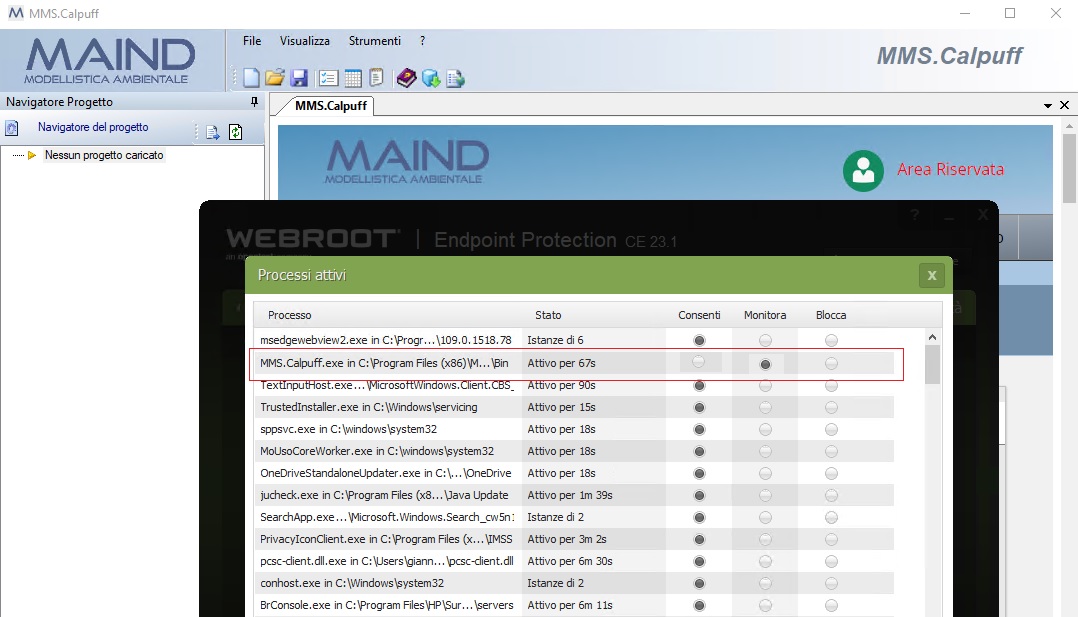Click the process list scrollbar thumb
Viewport: 1078px width, 617px height.
point(932,364)
